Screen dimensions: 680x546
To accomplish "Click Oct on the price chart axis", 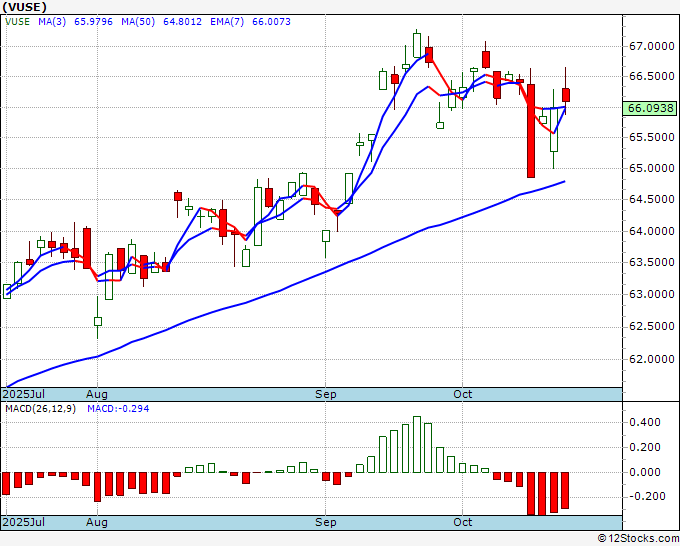I will (462, 394).
